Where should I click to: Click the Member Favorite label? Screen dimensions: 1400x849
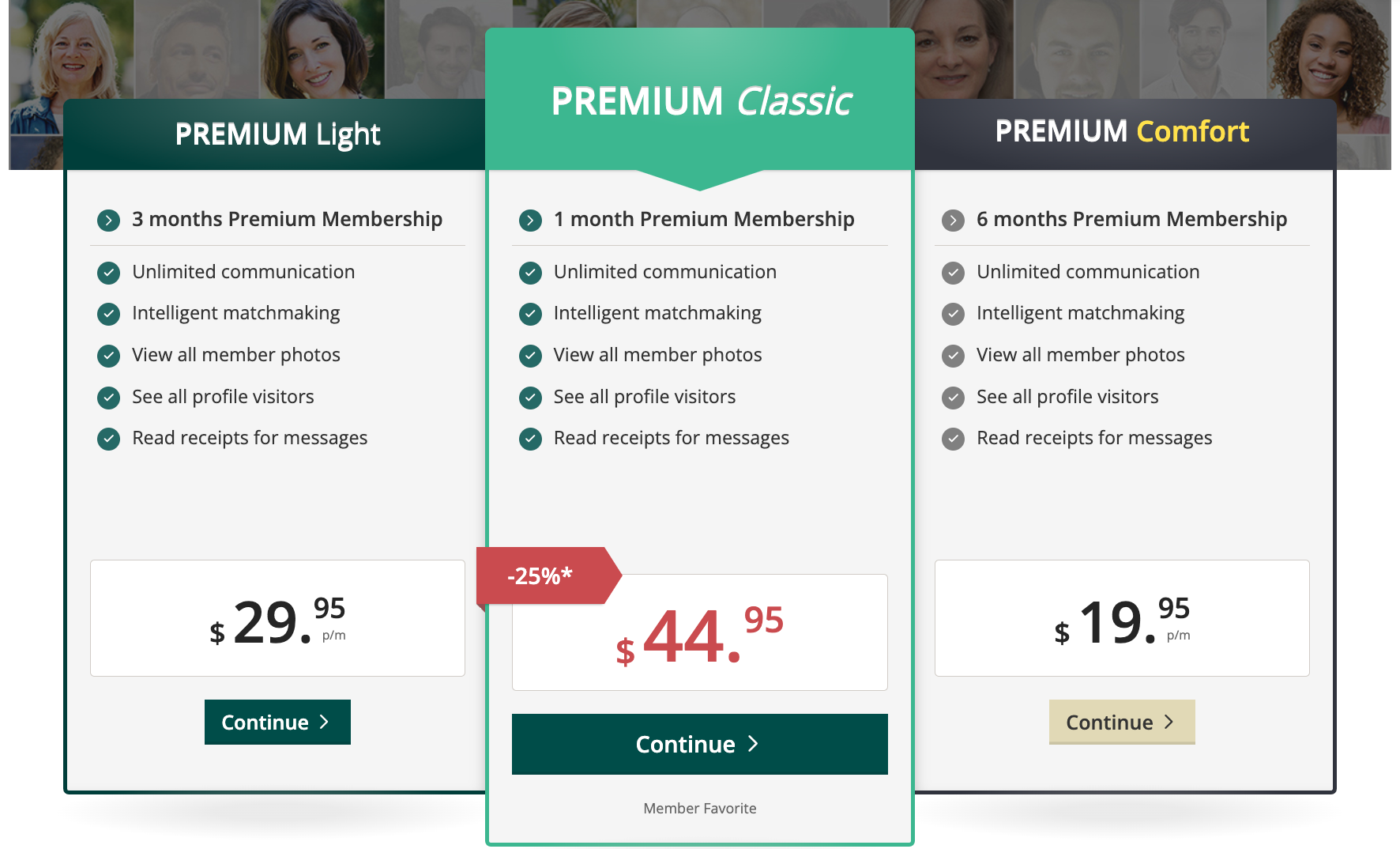[x=699, y=808]
